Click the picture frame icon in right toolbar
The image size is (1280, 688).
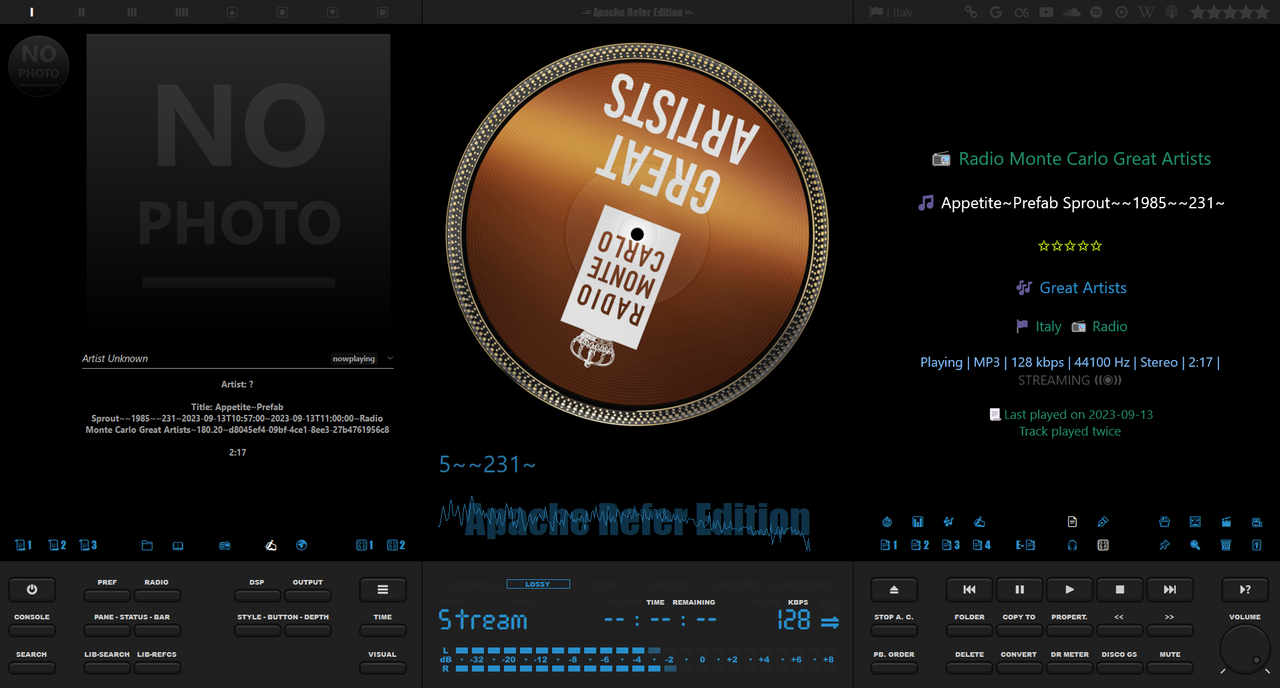1195,522
